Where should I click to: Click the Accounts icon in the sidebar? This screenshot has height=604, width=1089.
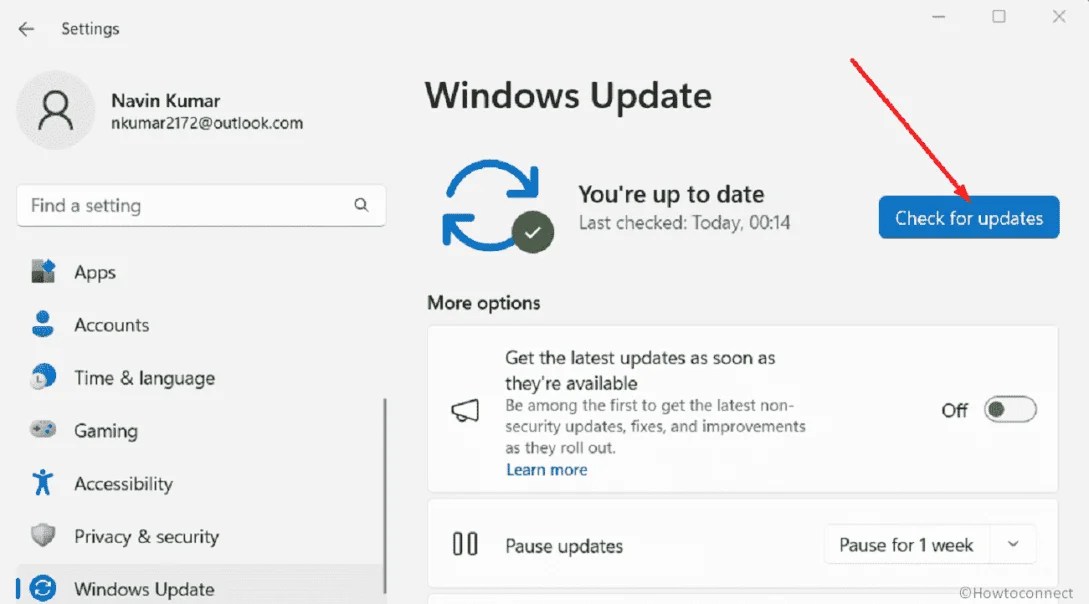pyautogui.click(x=43, y=324)
